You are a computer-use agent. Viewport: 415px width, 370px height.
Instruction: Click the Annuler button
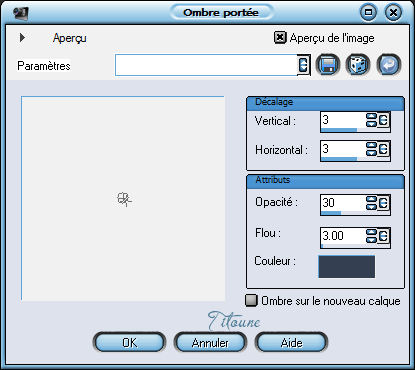click(x=210, y=342)
